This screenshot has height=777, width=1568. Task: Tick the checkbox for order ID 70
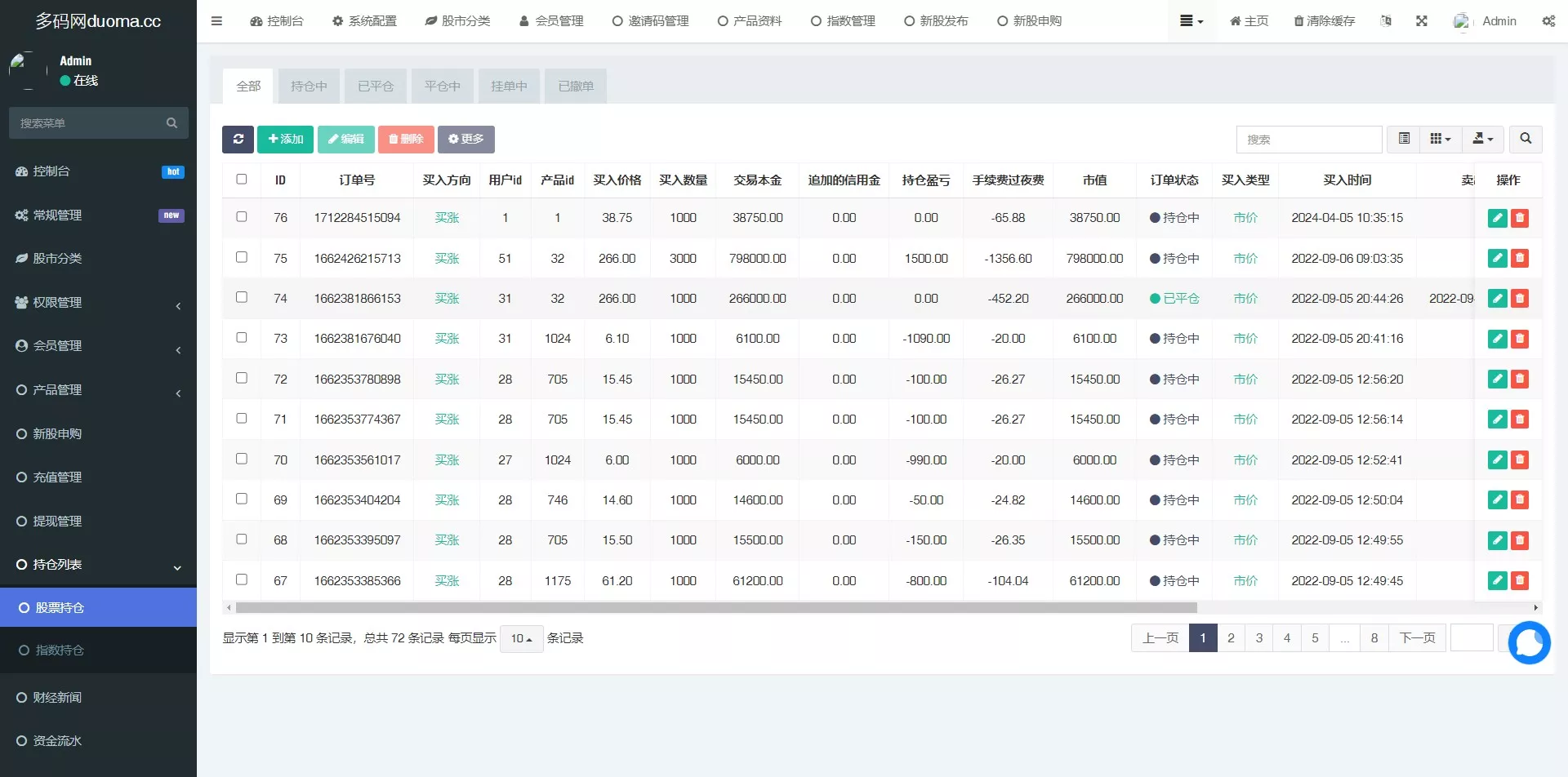pos(242,460)
